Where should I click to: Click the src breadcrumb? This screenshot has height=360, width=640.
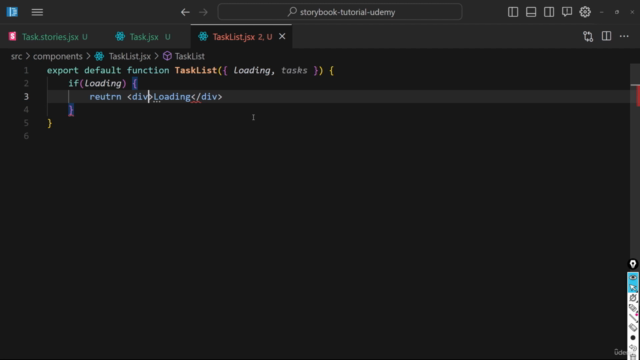click(x=16, y=56)
